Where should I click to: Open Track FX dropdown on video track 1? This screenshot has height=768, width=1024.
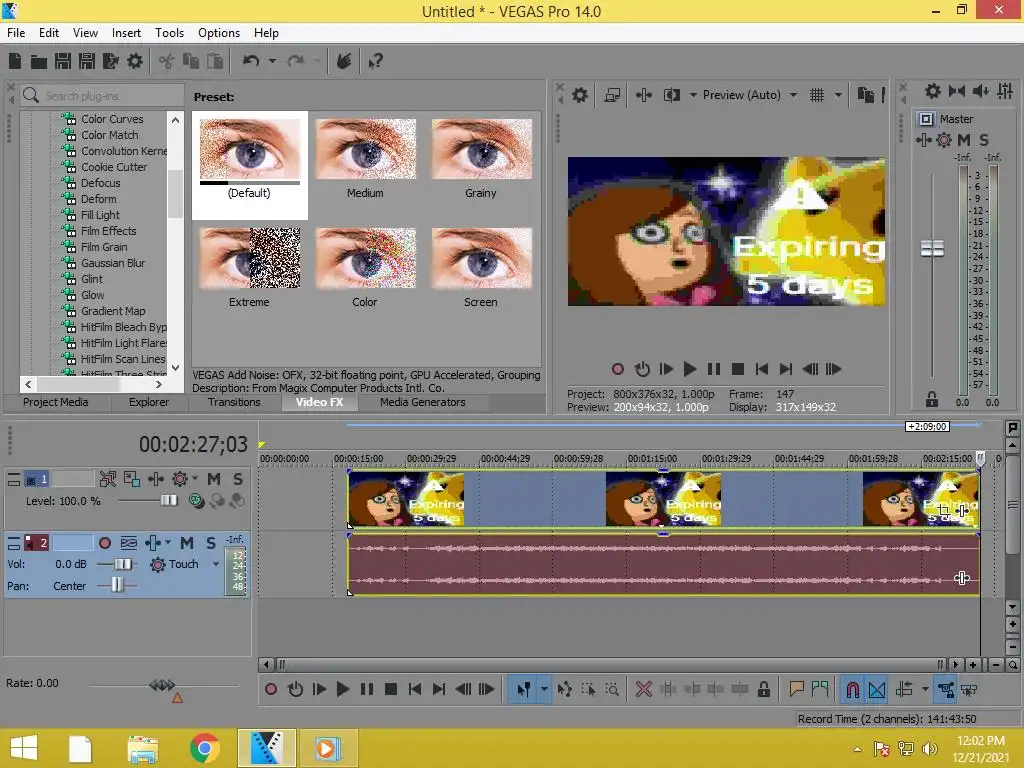coord(195,479)
